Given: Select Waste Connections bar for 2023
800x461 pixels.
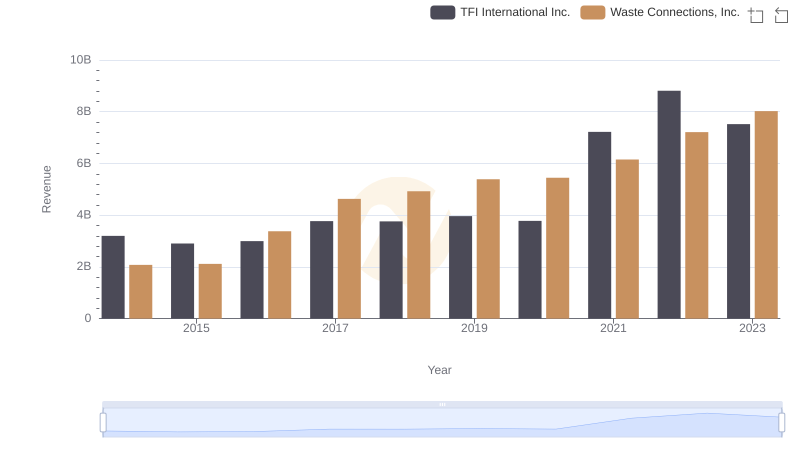Looking at the screenshot, I should [766, 215].
